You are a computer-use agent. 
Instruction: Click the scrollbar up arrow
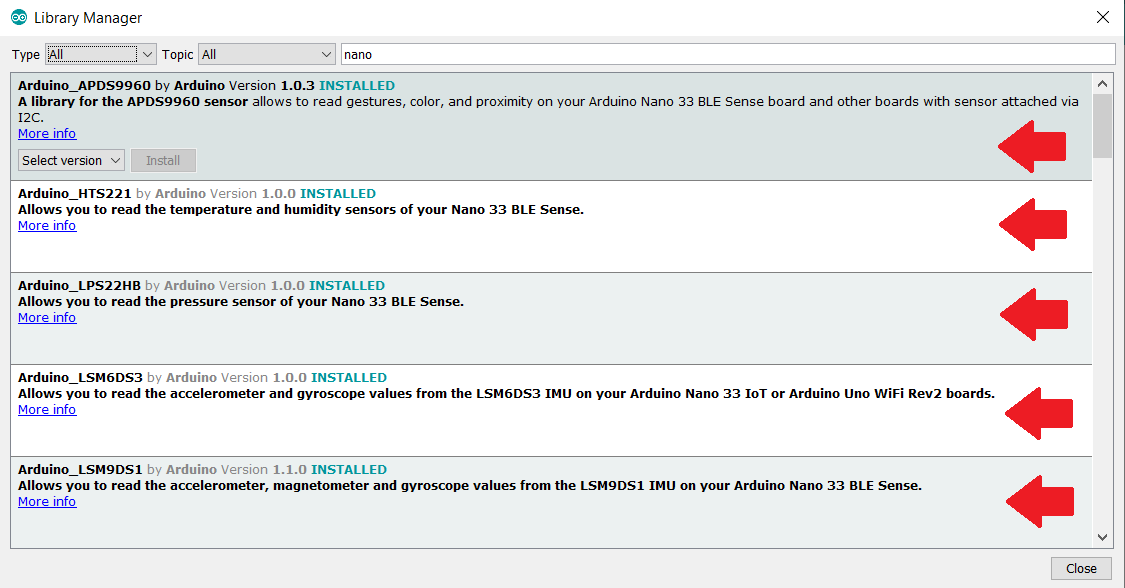[1102, 84]
